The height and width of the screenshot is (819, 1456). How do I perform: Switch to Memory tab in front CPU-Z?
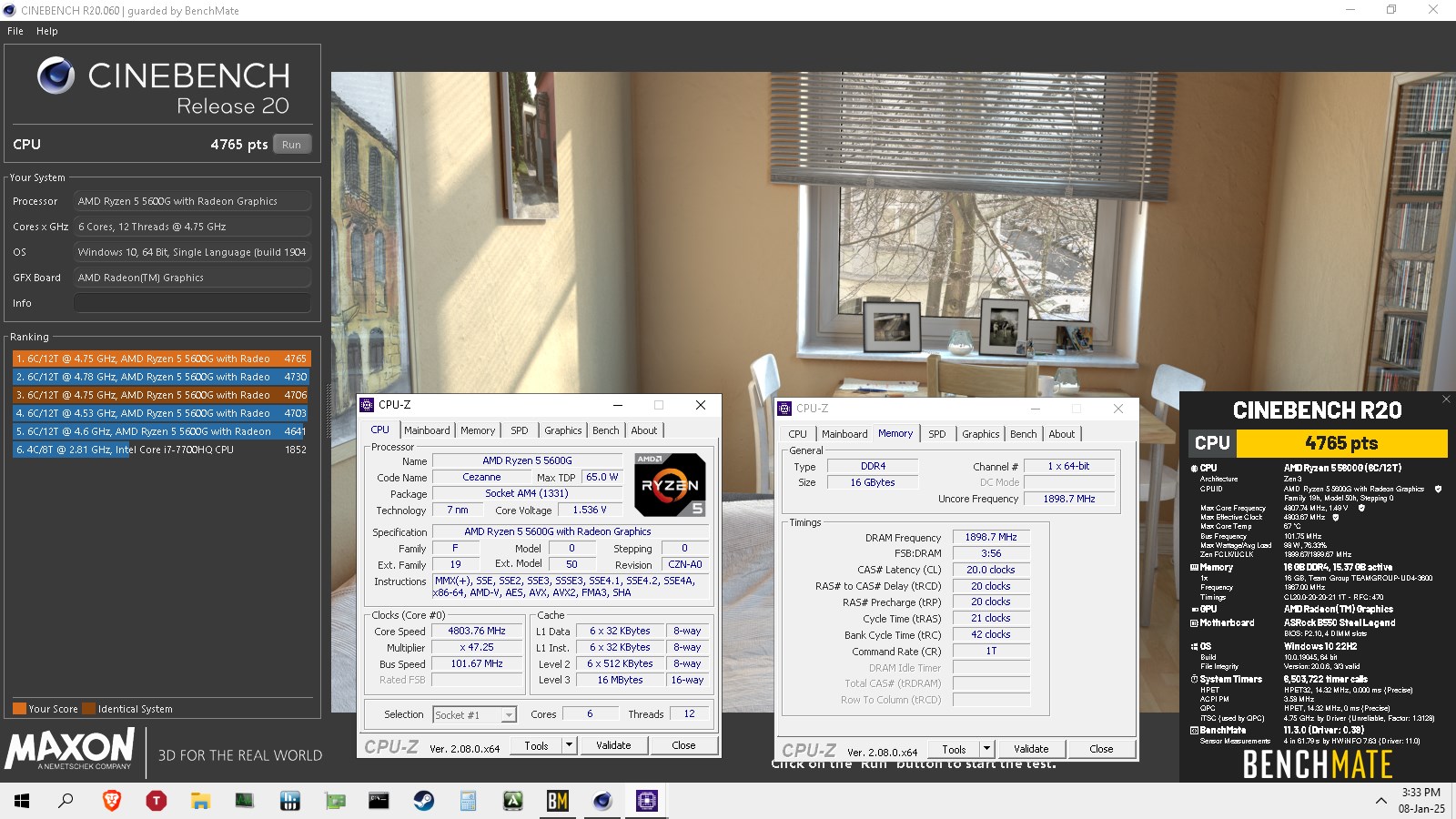pyautogui.click(x=478, y=430)
